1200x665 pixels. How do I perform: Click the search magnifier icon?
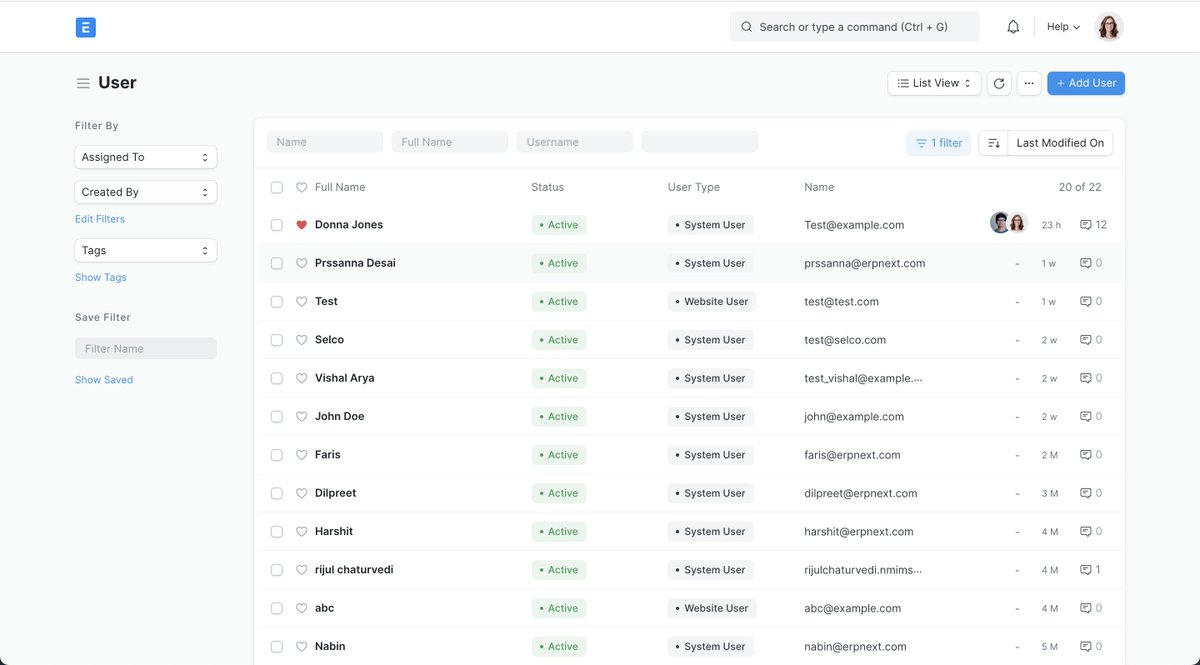coord(747,27)
